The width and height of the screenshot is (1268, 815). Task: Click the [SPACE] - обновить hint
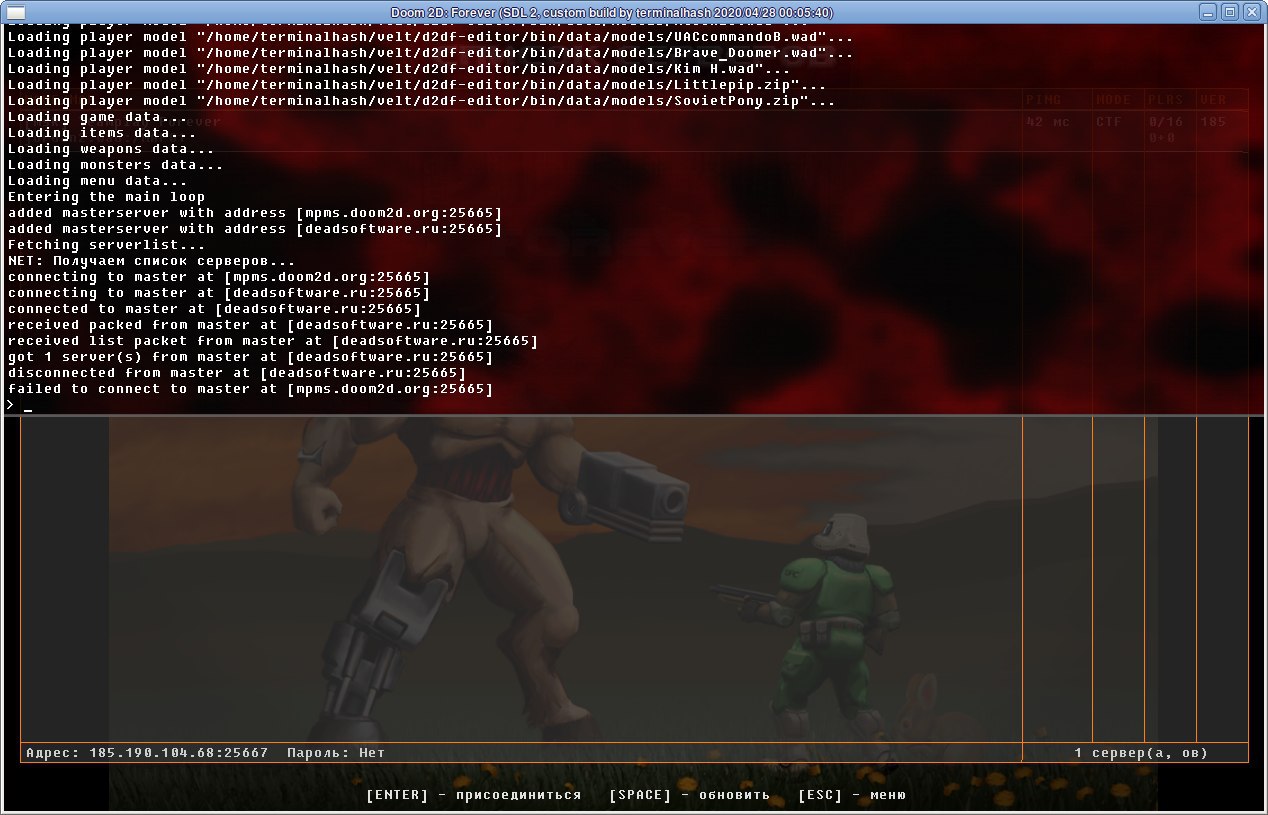point(690,795)
